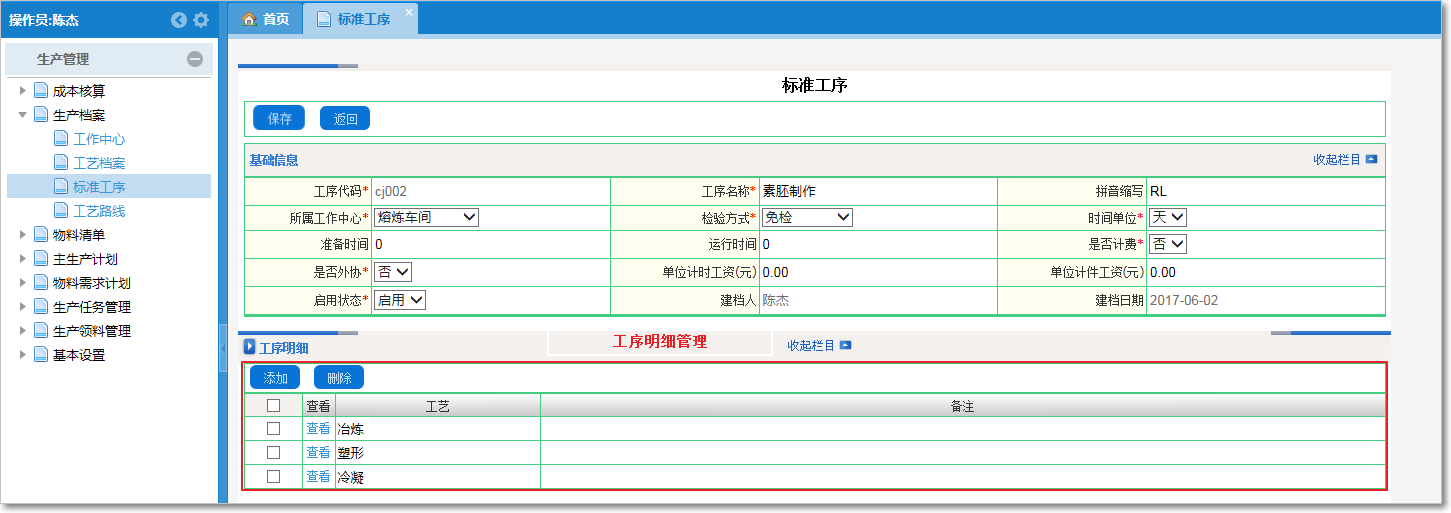The height and width of the screenshot is (513, 1451).
Task: Click the sidebar splitter collapse handle
Action: 223,347
